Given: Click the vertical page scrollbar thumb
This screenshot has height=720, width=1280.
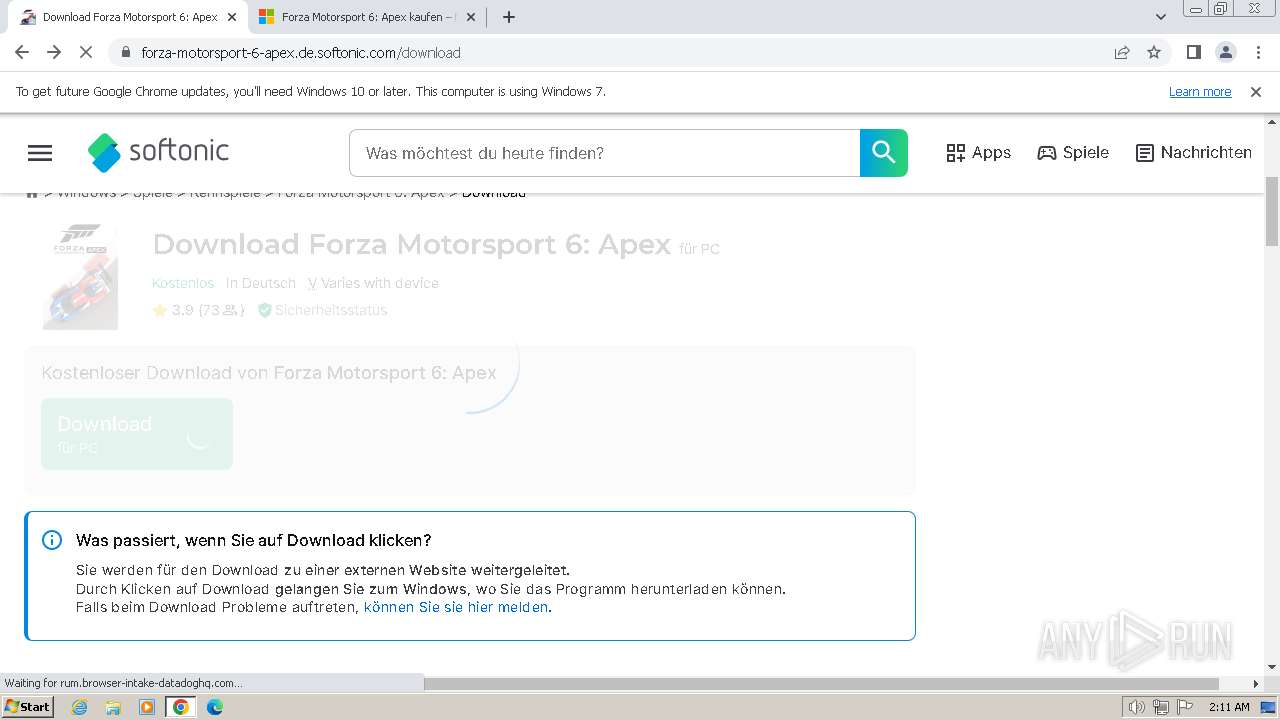Looking at the screenshot, I should tap(1272, 210).
